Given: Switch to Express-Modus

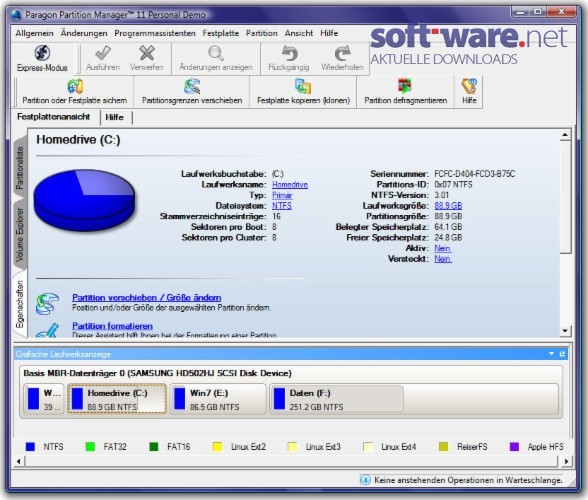Looking at the screenshot, I should [42, 59].
